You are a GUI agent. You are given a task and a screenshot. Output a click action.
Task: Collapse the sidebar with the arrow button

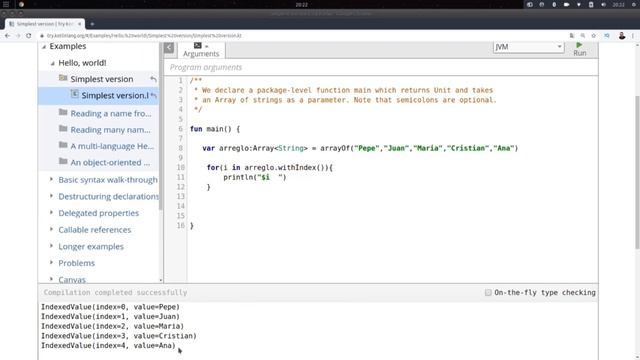coord(169,47)
